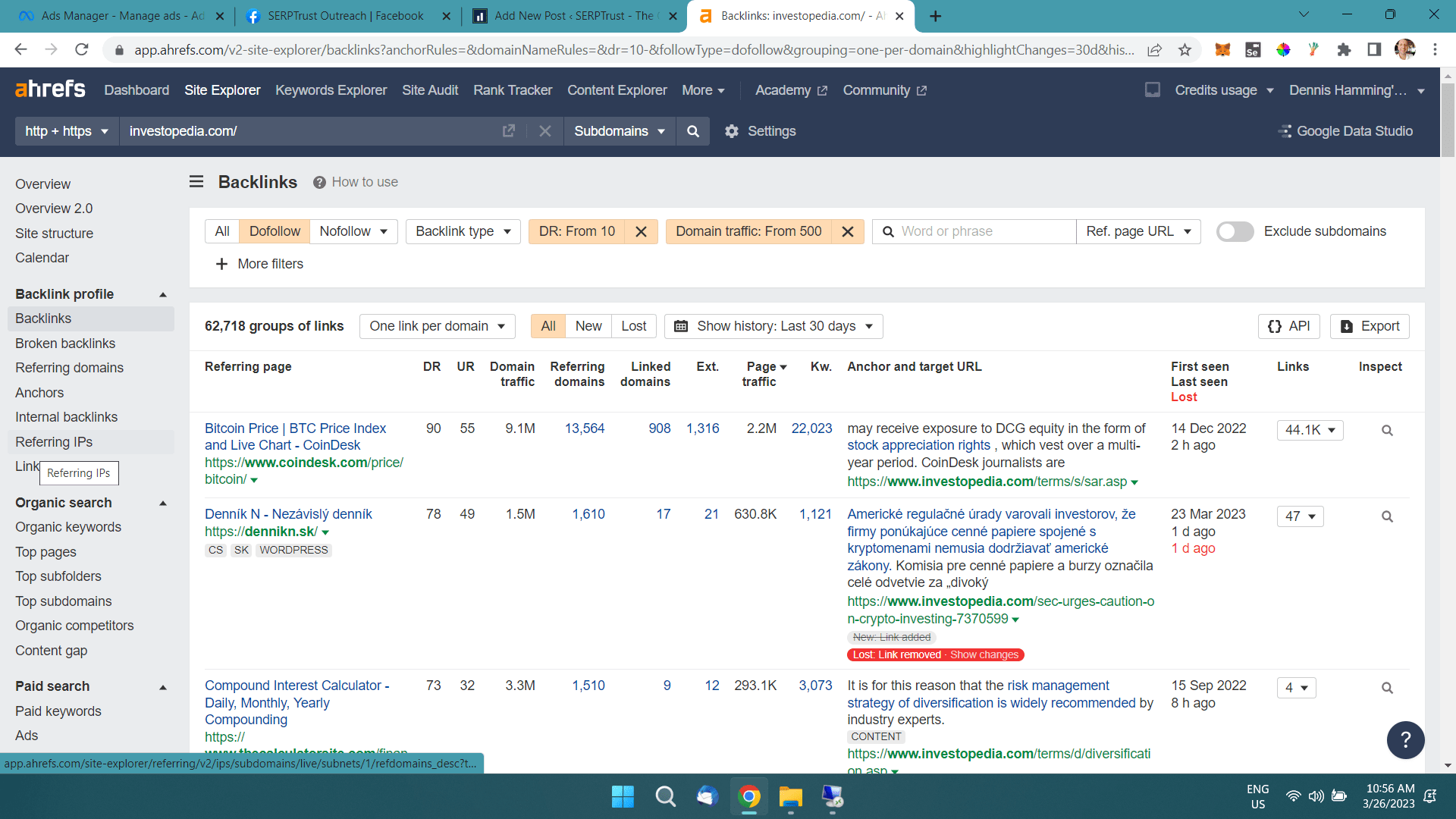
Task: Toggle Exclude subdomains switch
Action: (x=1235, y=232)
